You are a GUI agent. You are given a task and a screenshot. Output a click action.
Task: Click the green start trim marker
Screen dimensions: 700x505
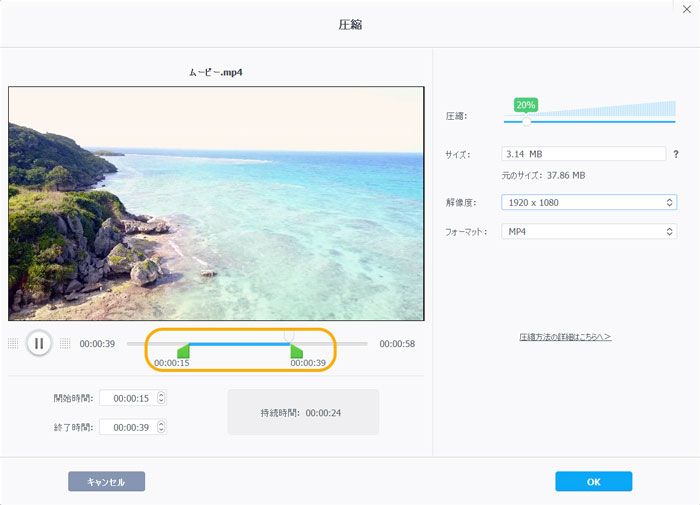click(183, 351)
